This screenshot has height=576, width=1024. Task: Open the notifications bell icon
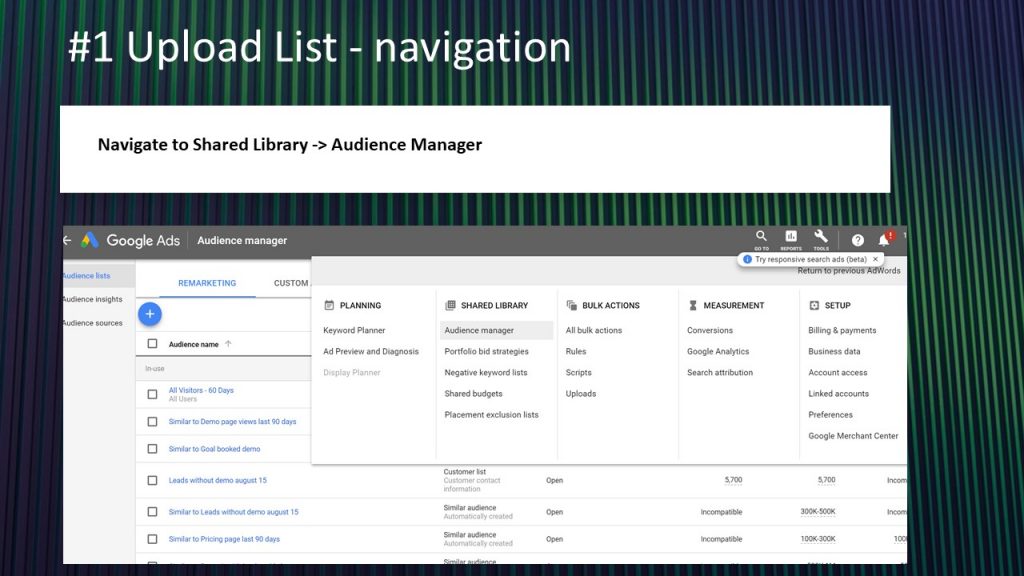pyautogui.click(x=884, y=240)
